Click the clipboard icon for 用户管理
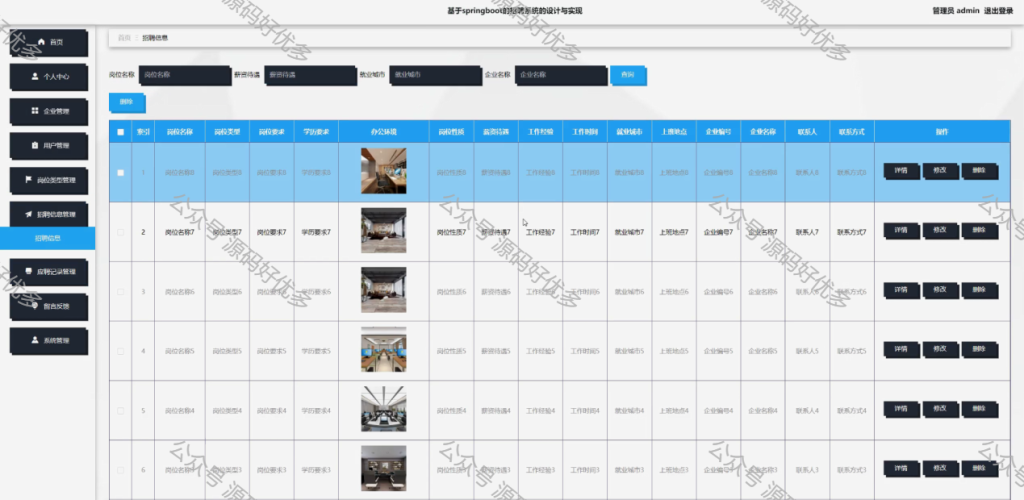This screenshot has width=1024, height=500. coord(35,146)
